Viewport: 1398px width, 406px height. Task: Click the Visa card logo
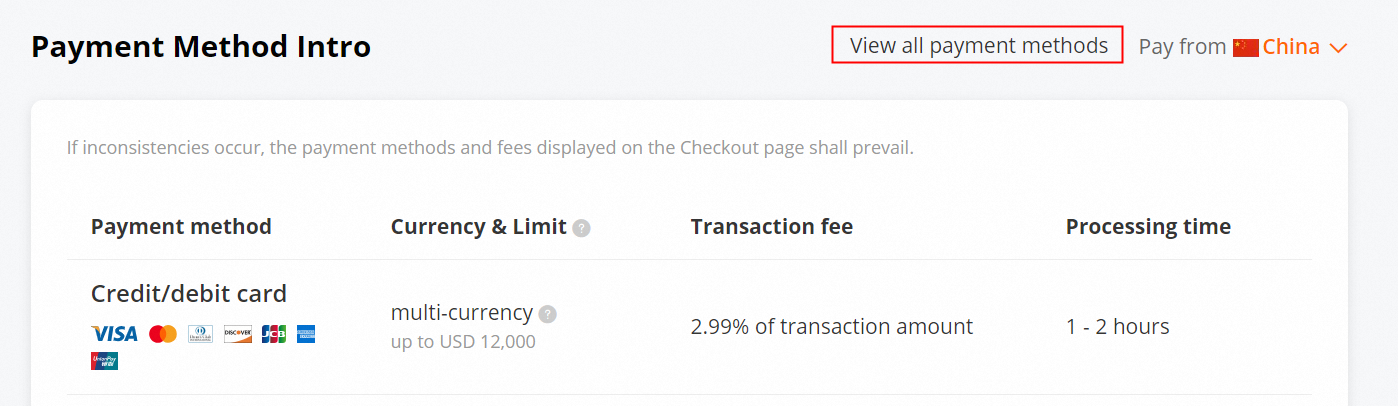coord(114,334)
